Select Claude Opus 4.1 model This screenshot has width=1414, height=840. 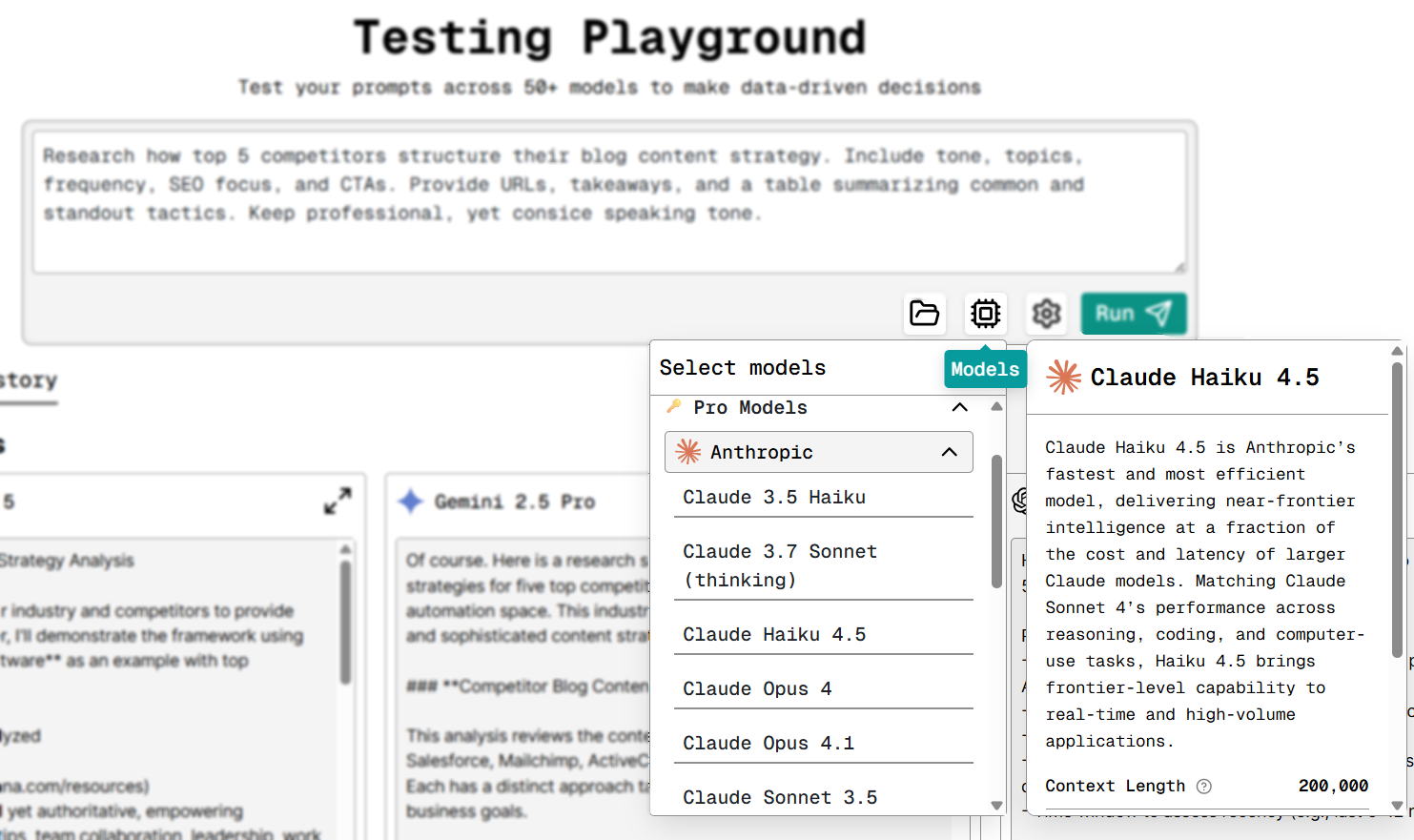click(x=823, y=743)
